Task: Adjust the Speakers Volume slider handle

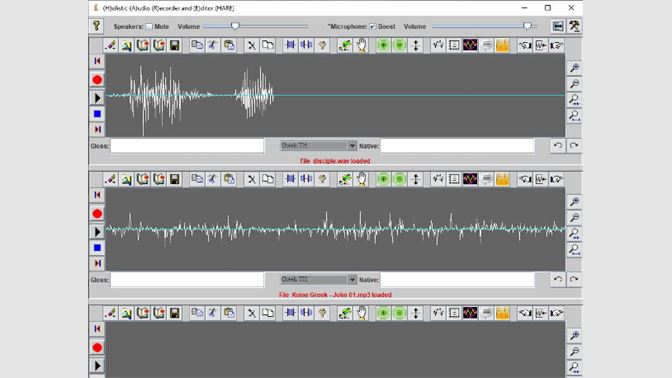Action: point(235,26)
